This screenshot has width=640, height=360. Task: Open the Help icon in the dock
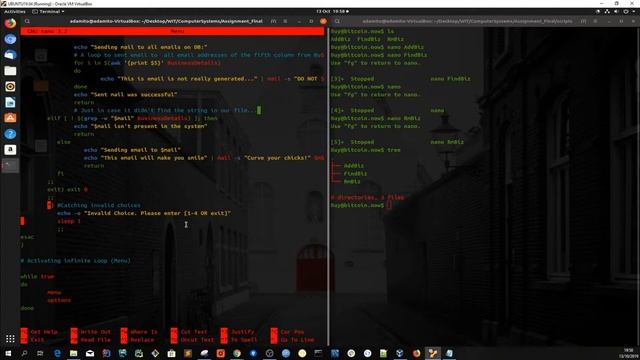(10, 134)
